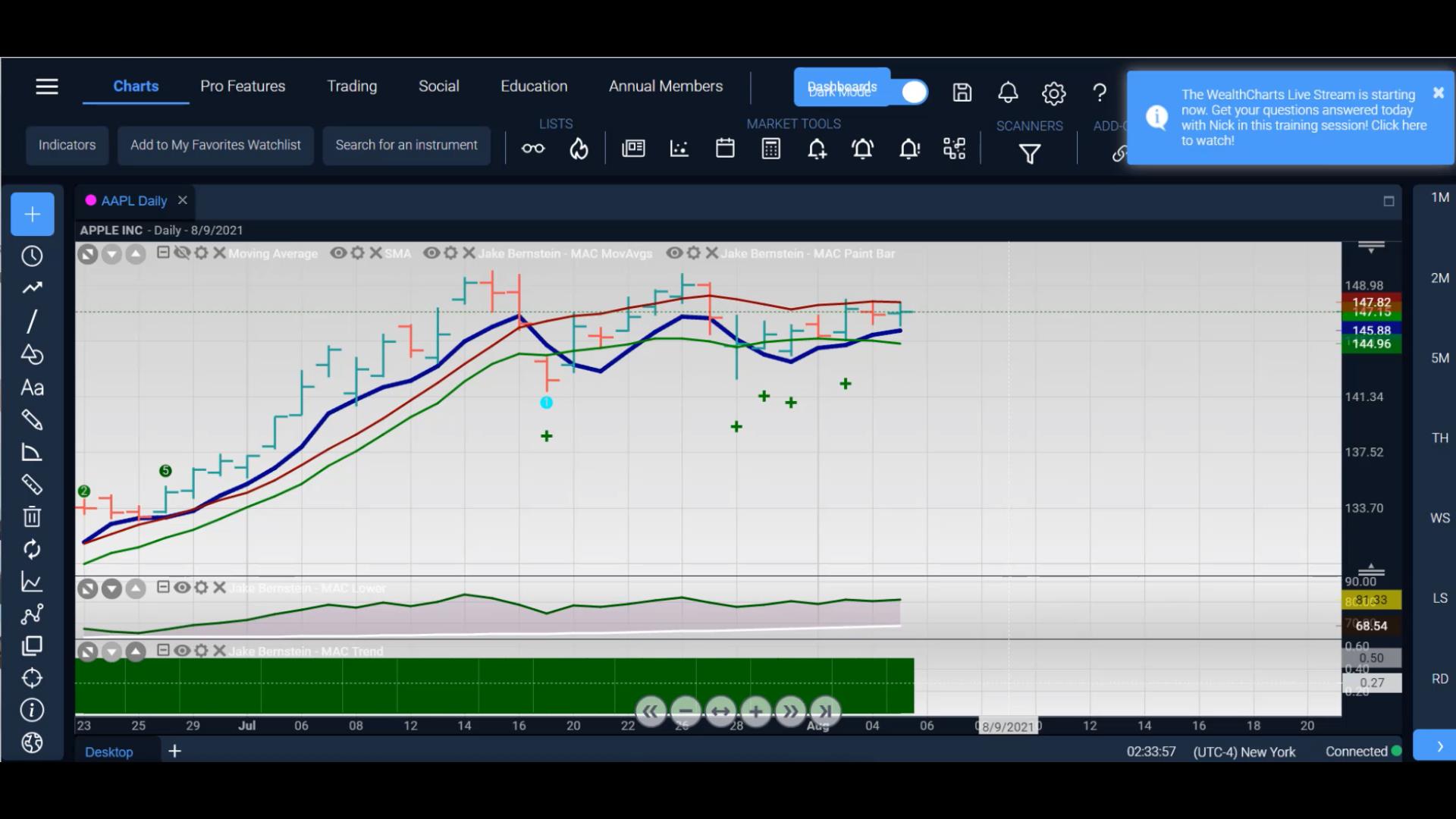This screenshot has width=1456, height=819.
Task: Open the settings gear in top bar
Action: 1053,93
